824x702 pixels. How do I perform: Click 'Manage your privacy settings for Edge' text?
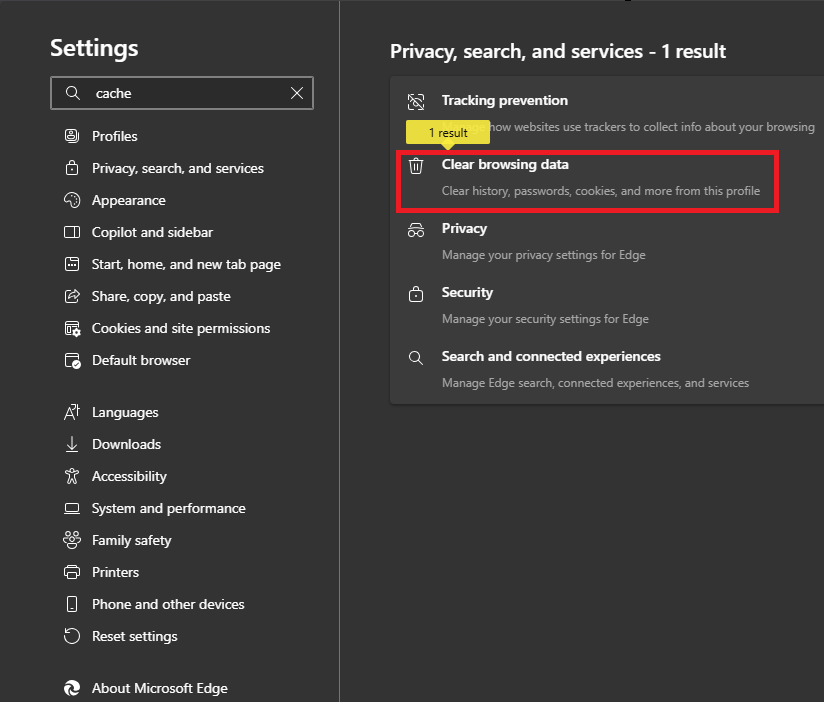[543, 255]
